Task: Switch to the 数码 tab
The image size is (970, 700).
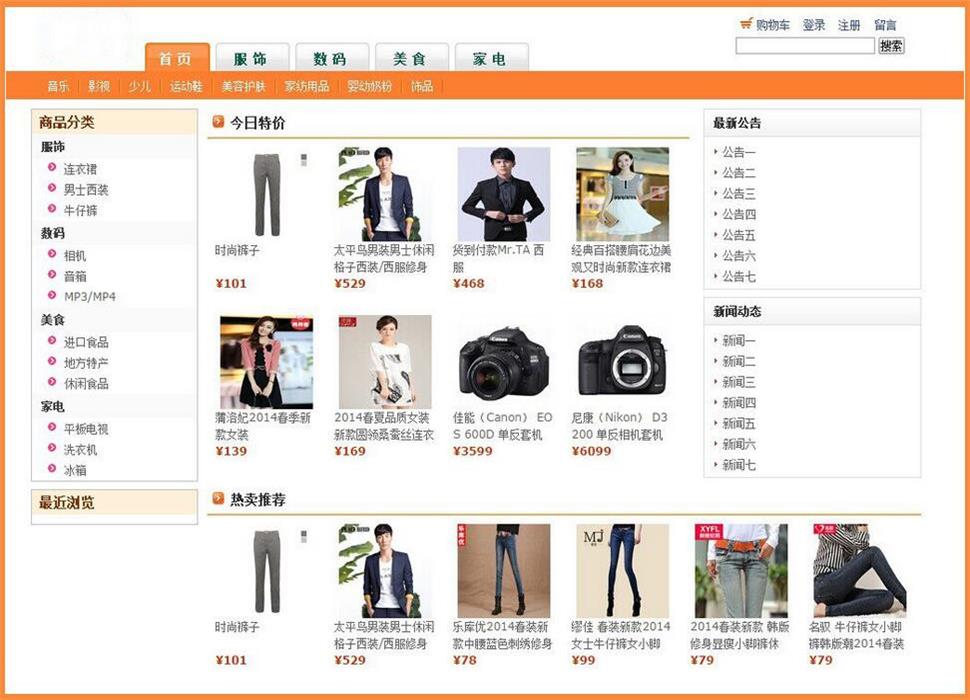Action: click(x=332, y=58)
